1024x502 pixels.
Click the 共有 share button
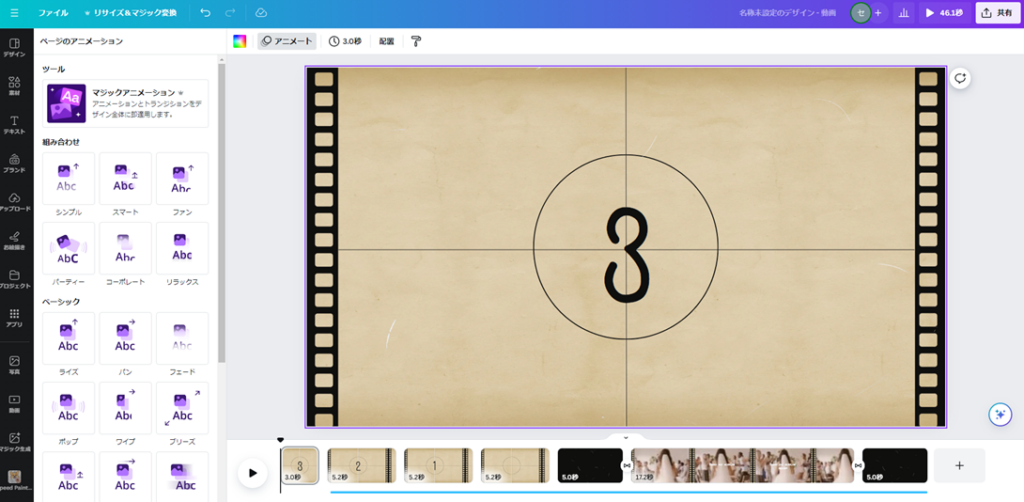[997, 13]
